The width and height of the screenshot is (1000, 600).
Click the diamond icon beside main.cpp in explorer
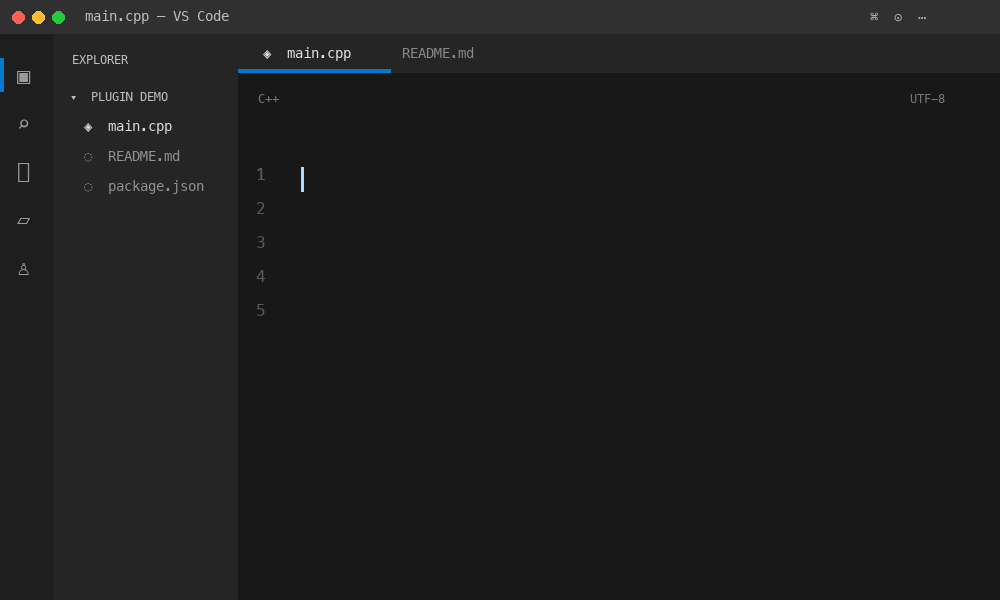(88, 128)
